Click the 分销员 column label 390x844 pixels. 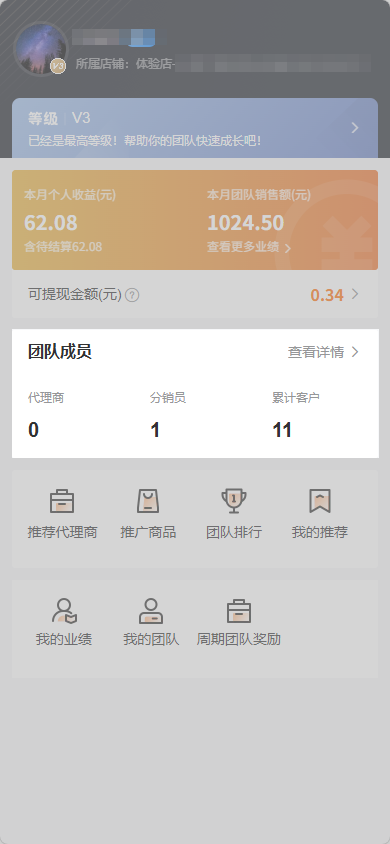168,398
